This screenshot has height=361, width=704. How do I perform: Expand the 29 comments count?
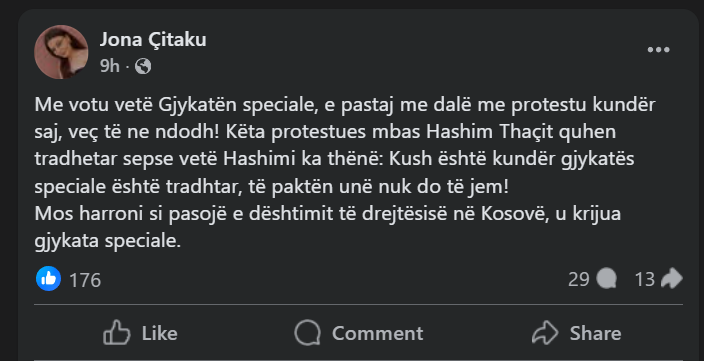tap(579, 279)
